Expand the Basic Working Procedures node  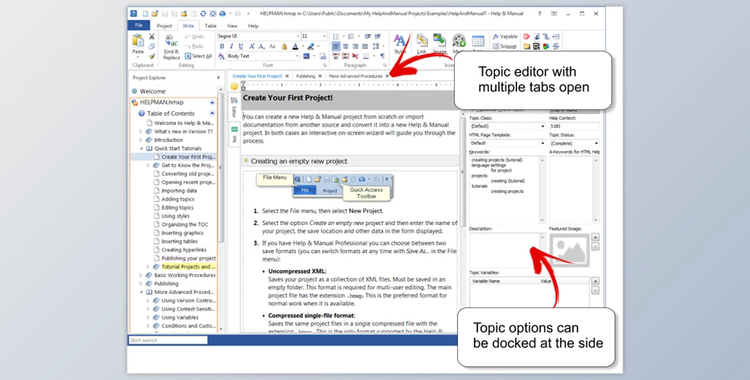click(141, 275)
